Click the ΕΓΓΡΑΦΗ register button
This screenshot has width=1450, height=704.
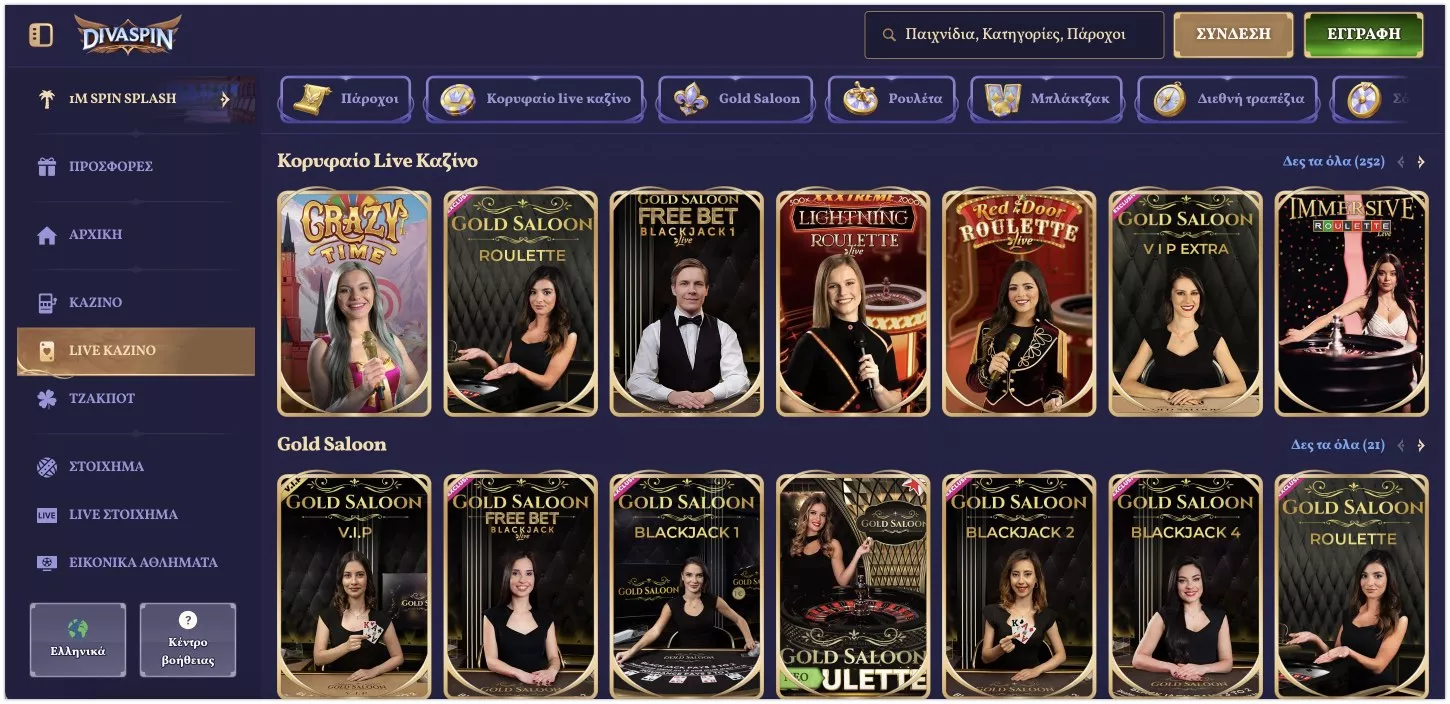pyautogui.click(x=1363, y=34)
